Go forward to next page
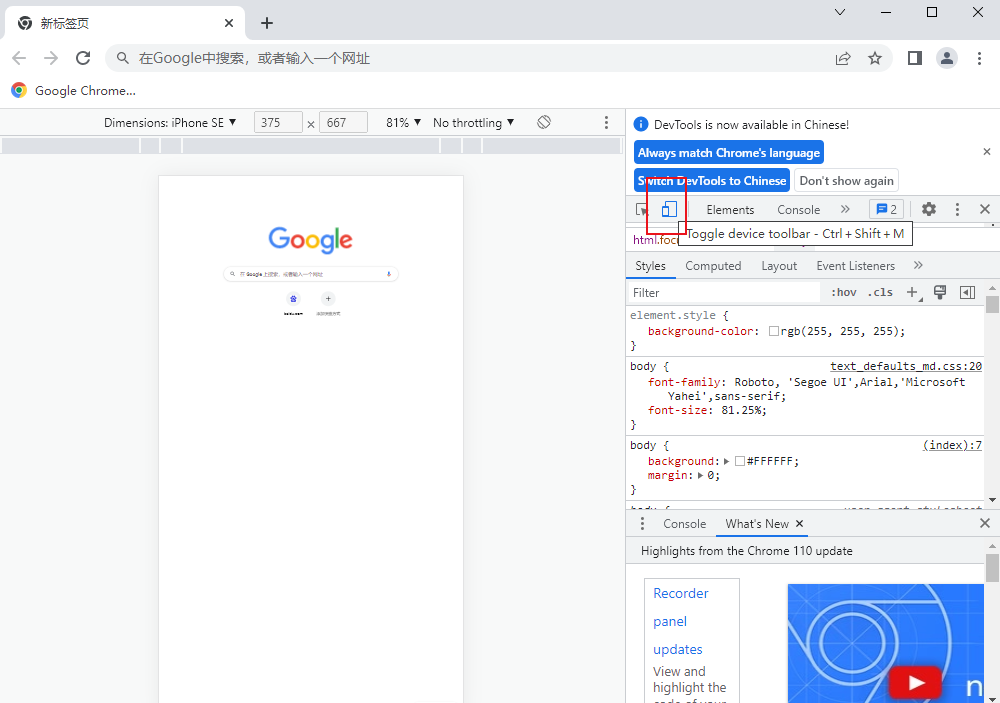Image resolution: width=1000 pixels, height=703 pixels. [x=51, y=58]
